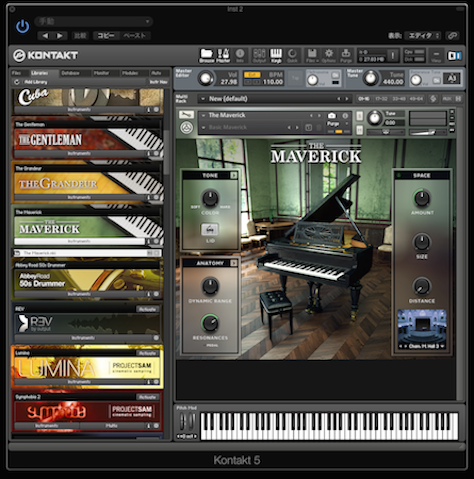Screen dimensions: 474x479
Task: Adjust the Master Editor volume knob
Action: 206,79
